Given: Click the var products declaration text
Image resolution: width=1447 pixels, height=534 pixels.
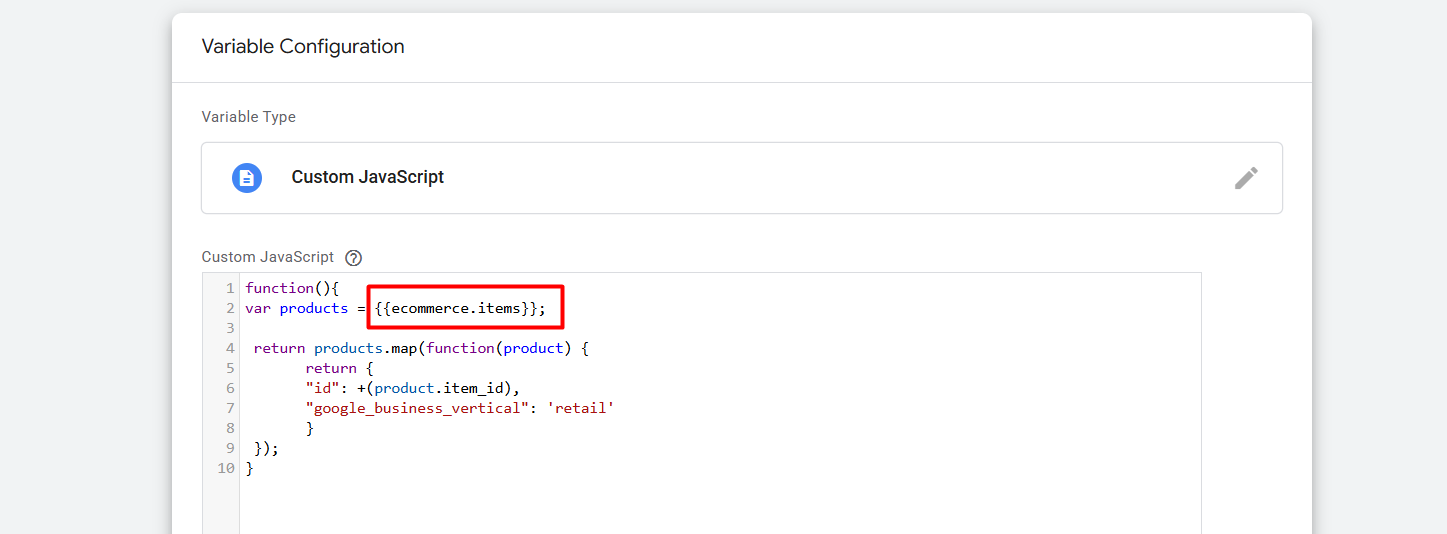Looking at the screenshot, I should point(296,308).
